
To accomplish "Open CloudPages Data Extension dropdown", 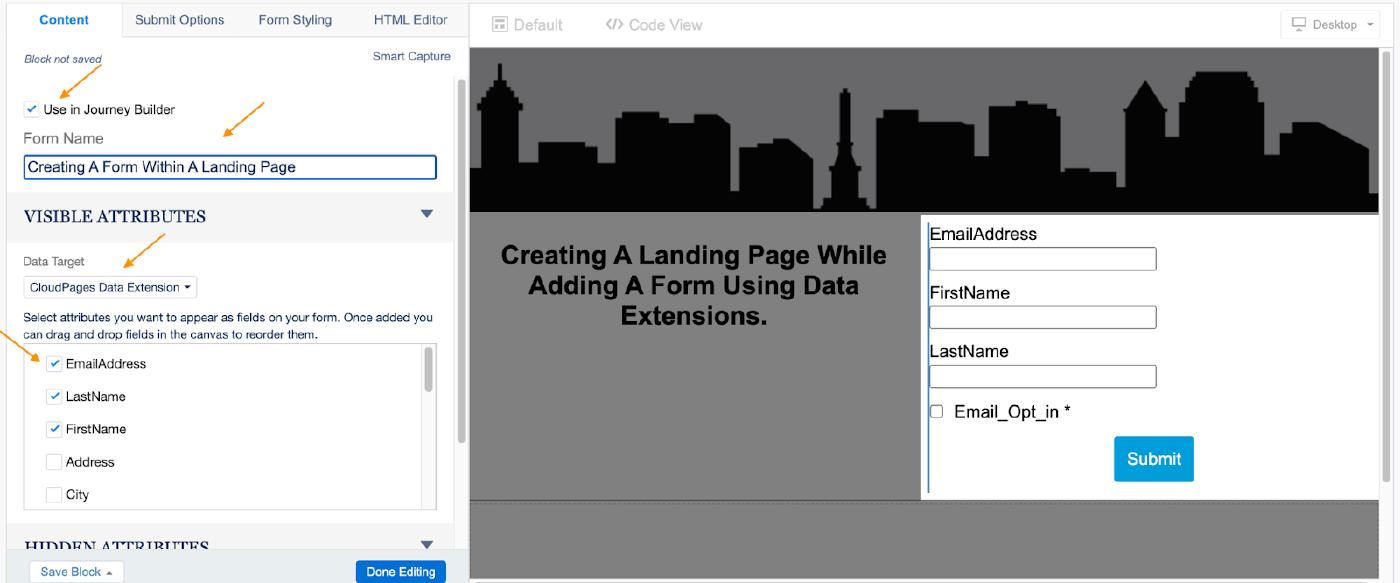I will tap(110, 288).
